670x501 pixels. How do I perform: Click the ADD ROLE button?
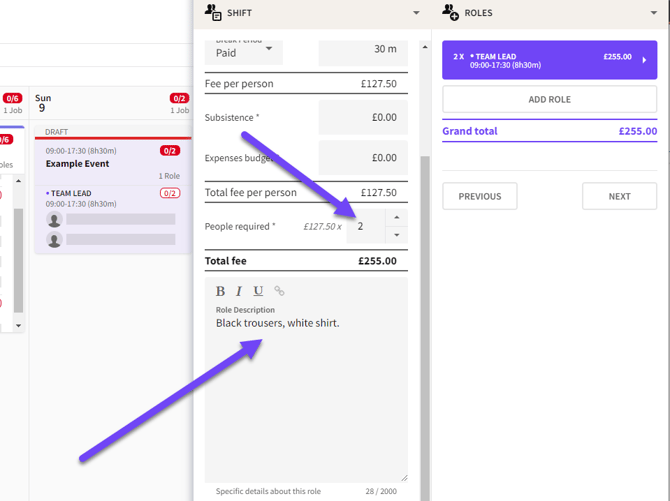pos(550,100)
